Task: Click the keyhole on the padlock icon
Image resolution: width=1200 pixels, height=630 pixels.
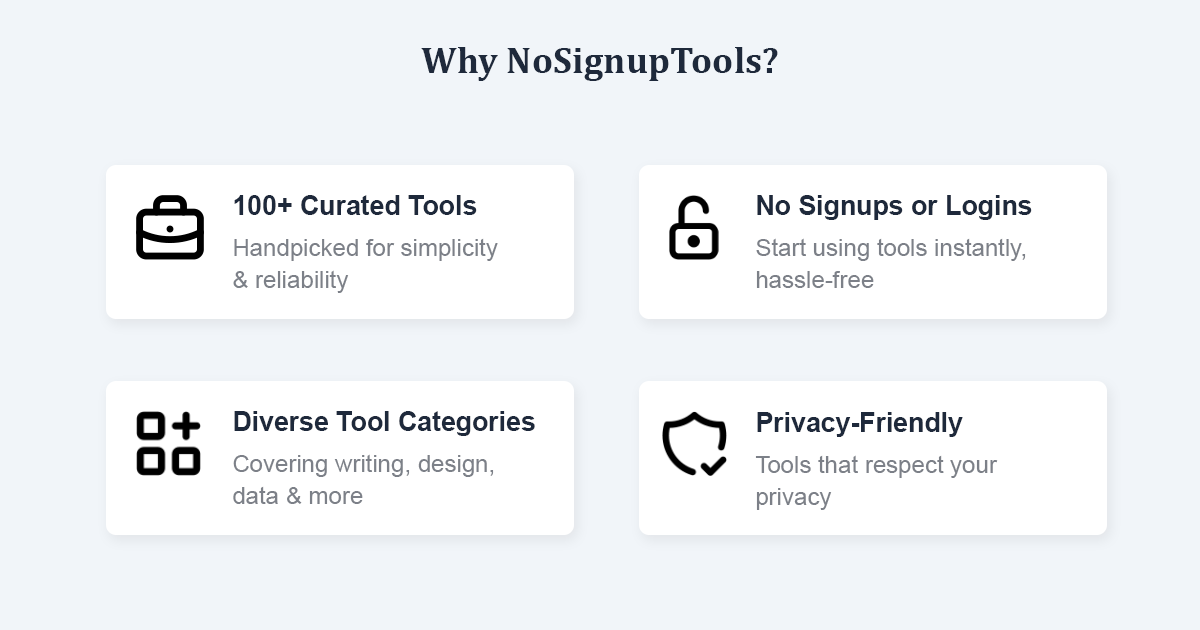Action: click(693, 240)
